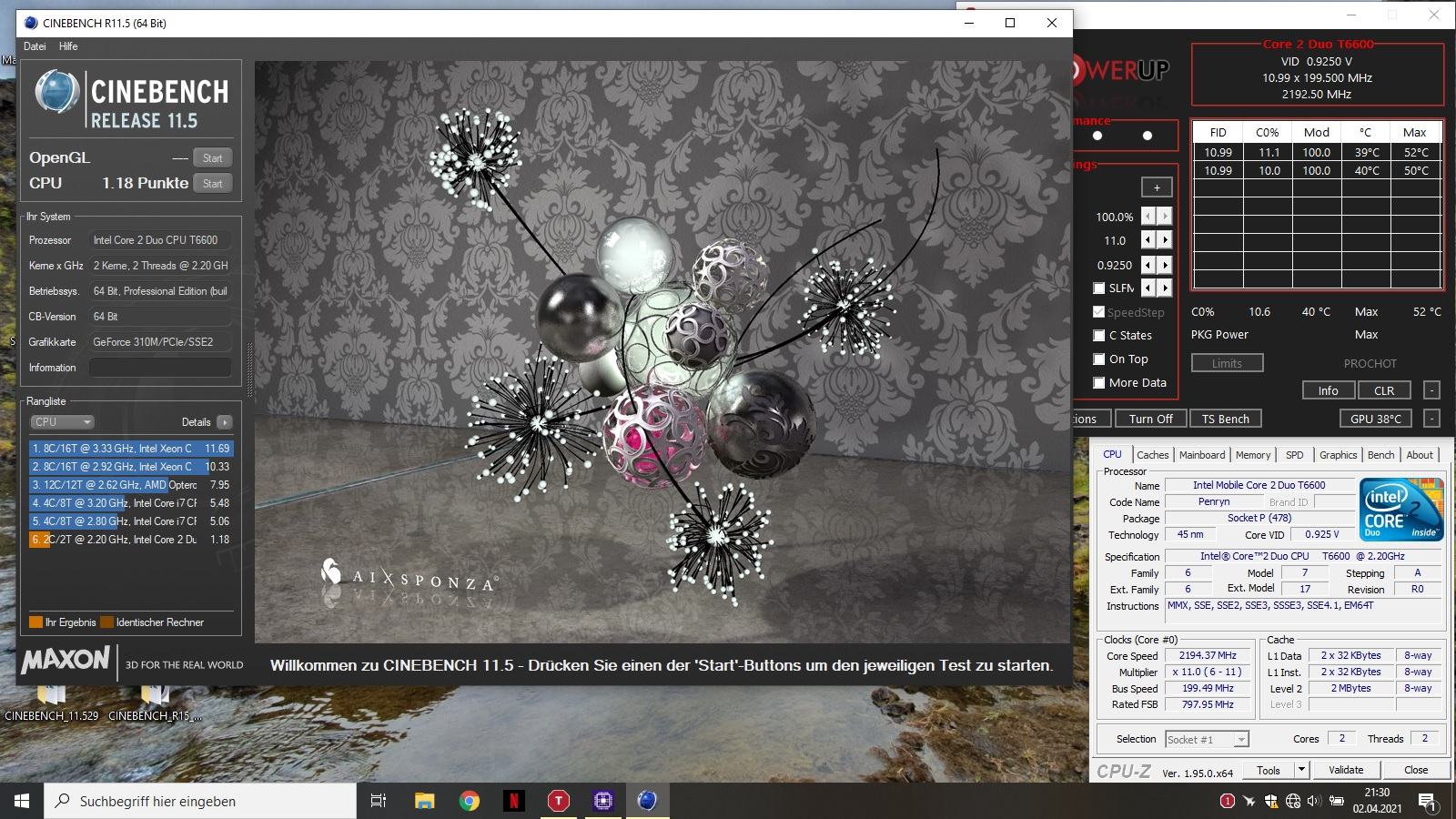Select ranking entry 4C/8T @ 3.20 GHz

[x=131, y=503]
